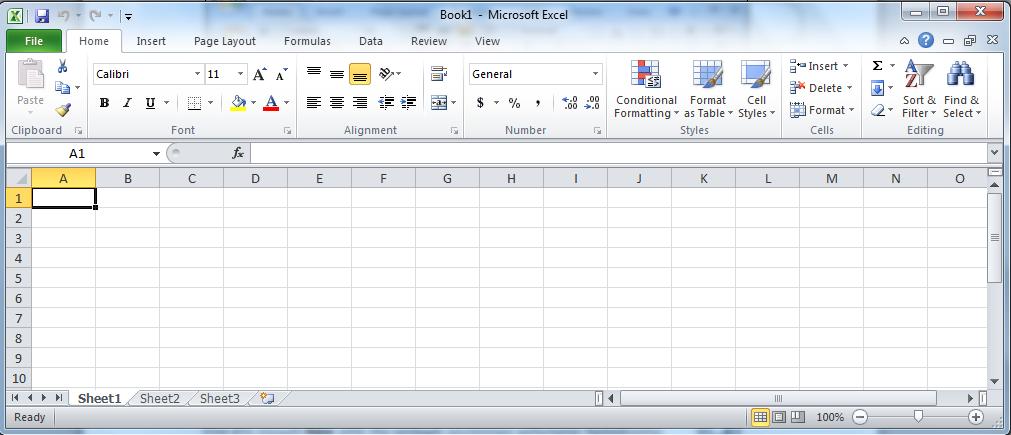Click the zoom slider handle
The height and width of the screenshot is (435, 1011).
(918, 417)
